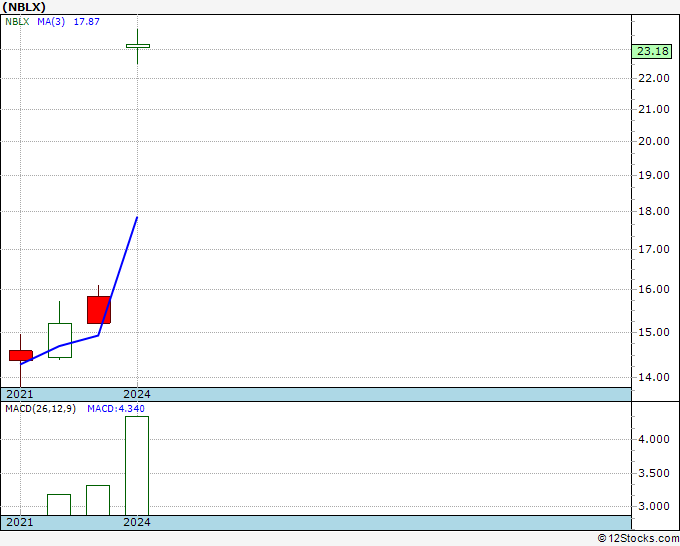Click the MACD:4.340 value label
This screenshot has width=680, height=546.
pos(116,409)
